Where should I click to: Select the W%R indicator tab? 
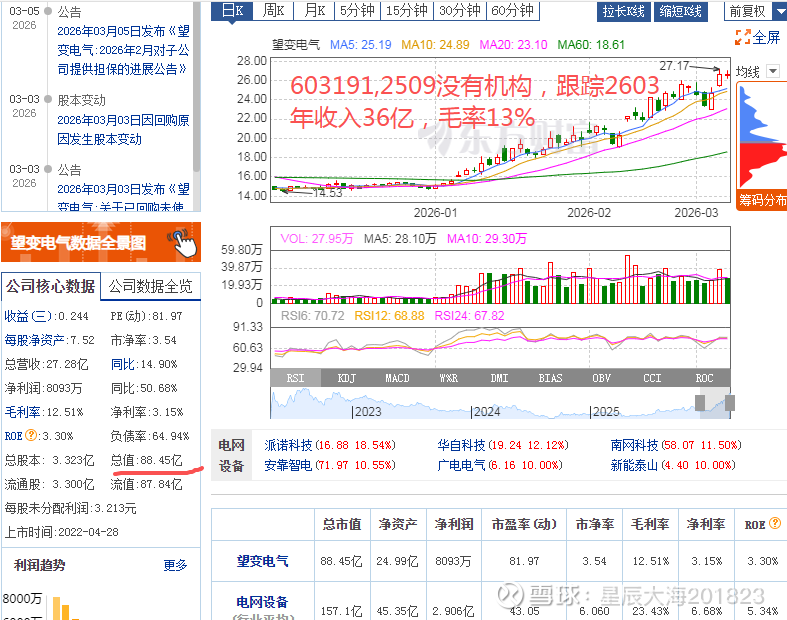[x=448, y=378]
